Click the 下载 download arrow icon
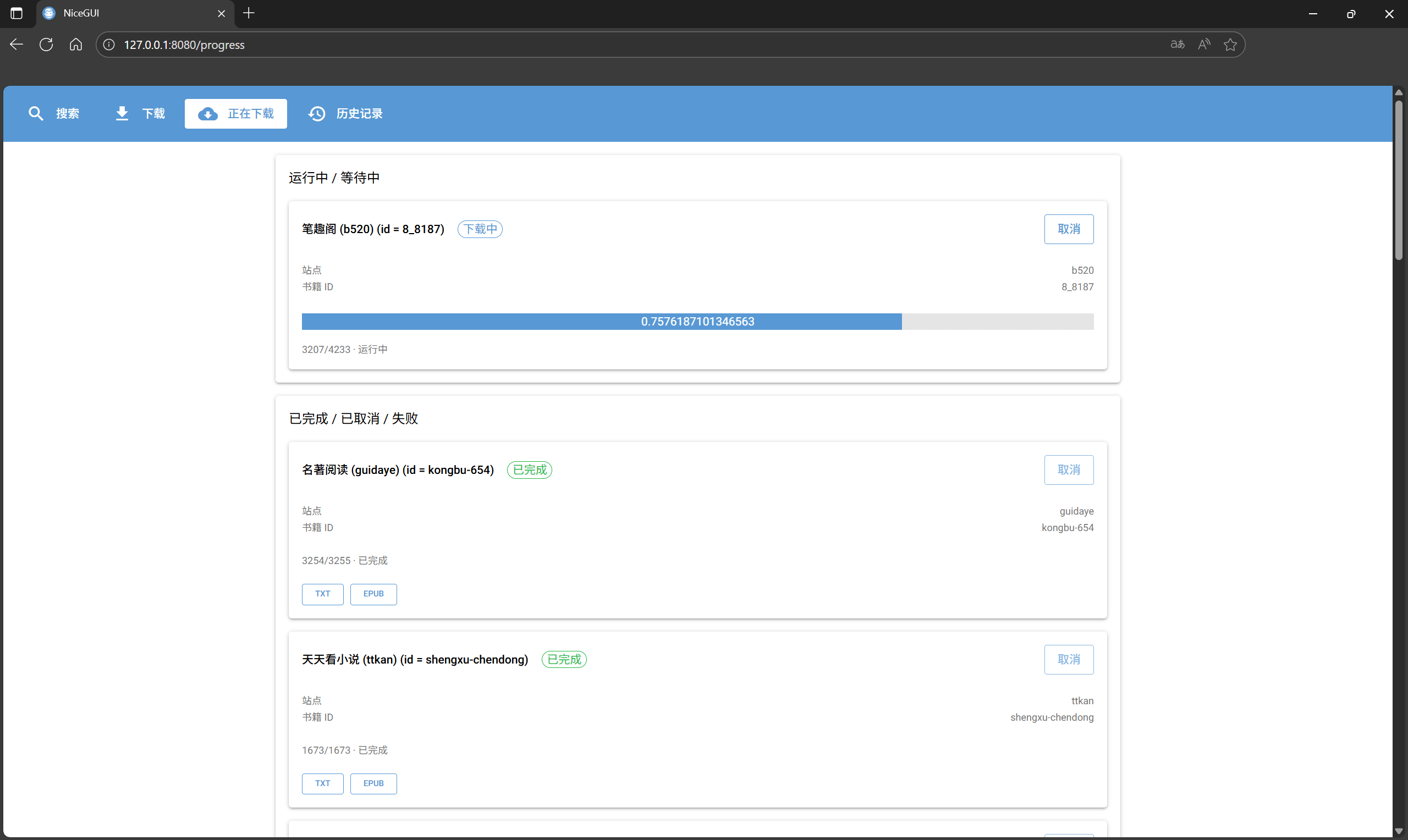Viewport: 1408px width, 840px height. (121, 113)
